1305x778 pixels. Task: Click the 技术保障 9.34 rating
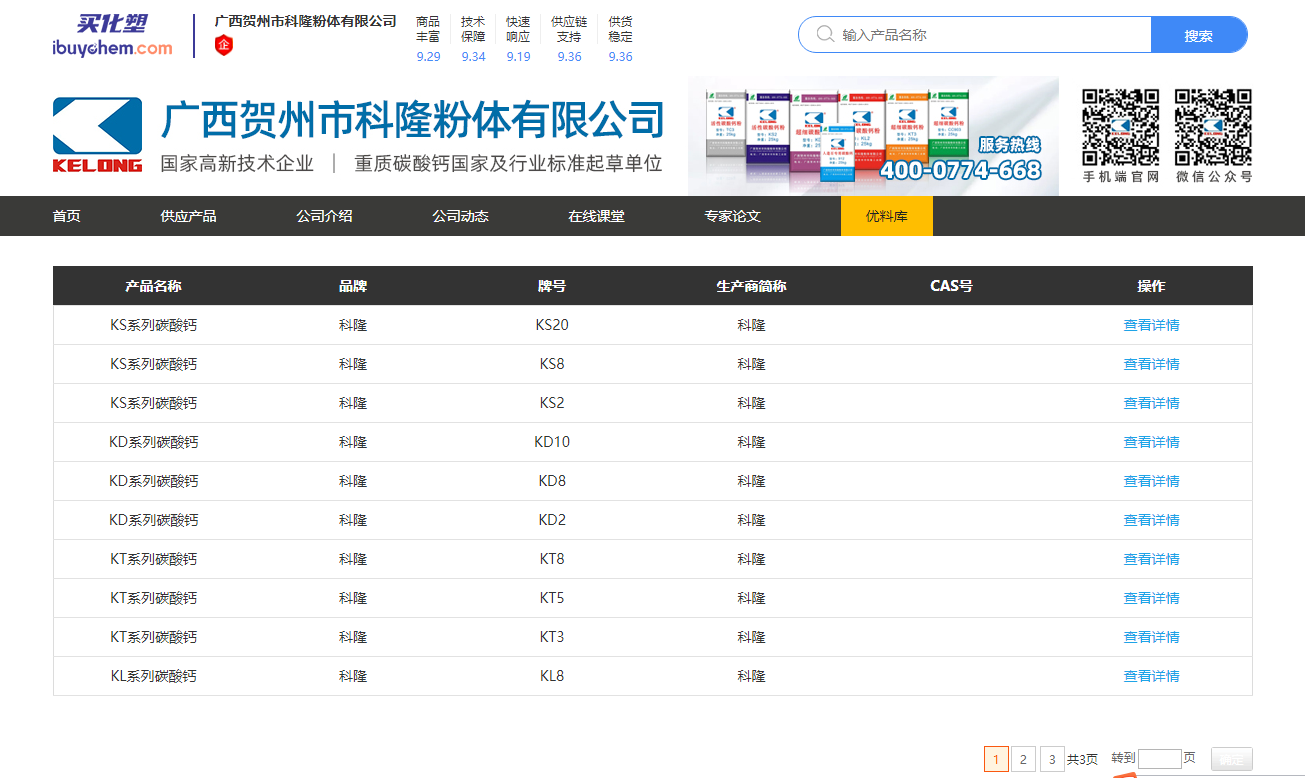pos(473,39)
